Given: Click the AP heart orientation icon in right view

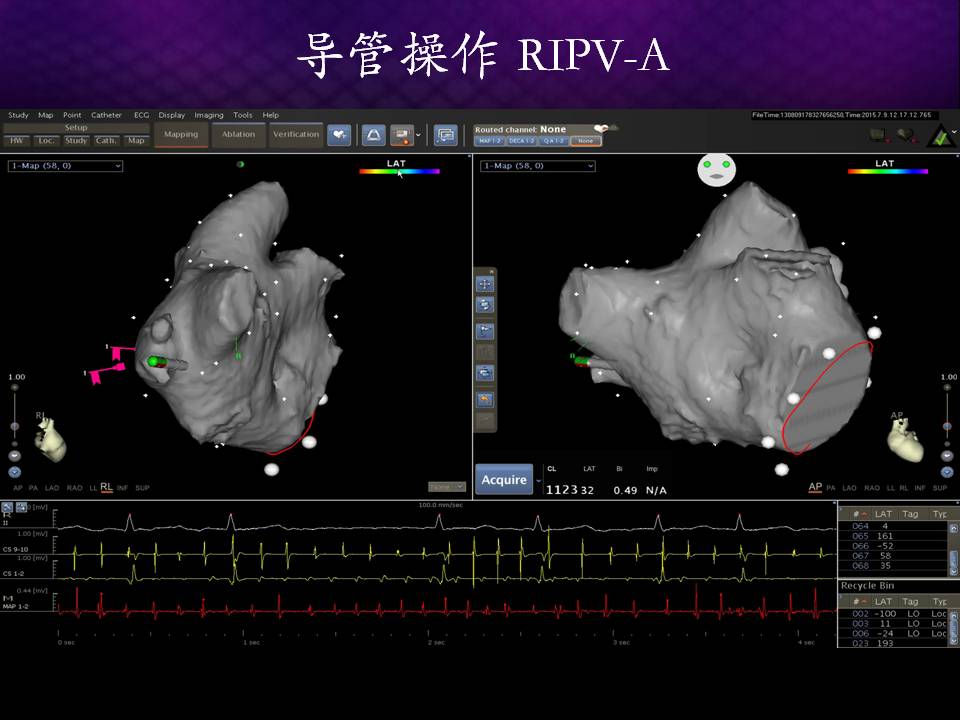Looking at the screenshot, I should pos(908,442).
